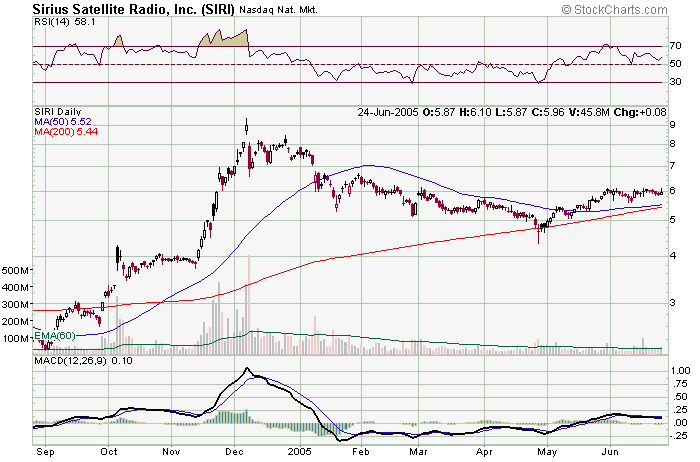Click the price axis label 5
Screen dimensions: 700x462
673,220
